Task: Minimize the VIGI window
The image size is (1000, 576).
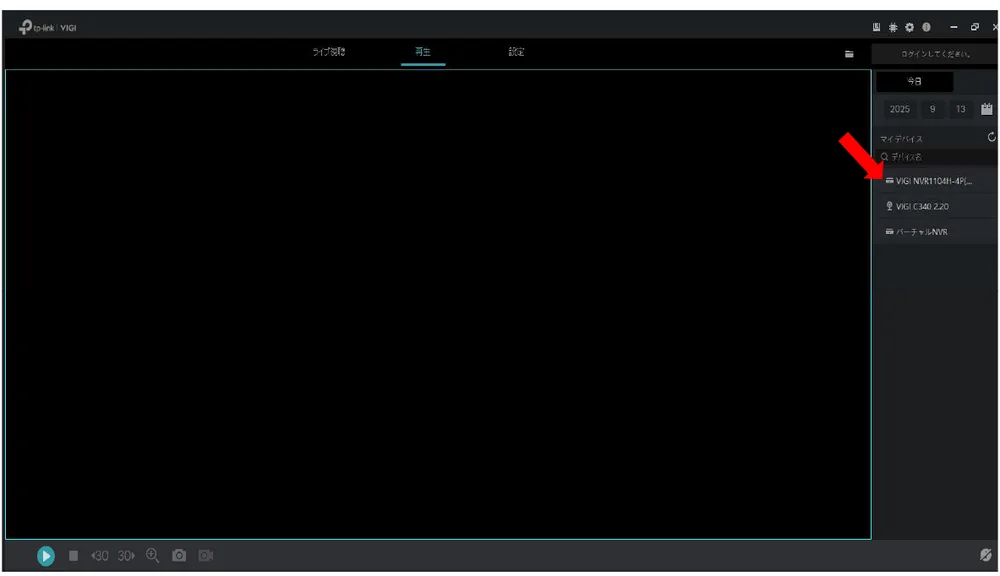Action: click(x=953, y=27)
